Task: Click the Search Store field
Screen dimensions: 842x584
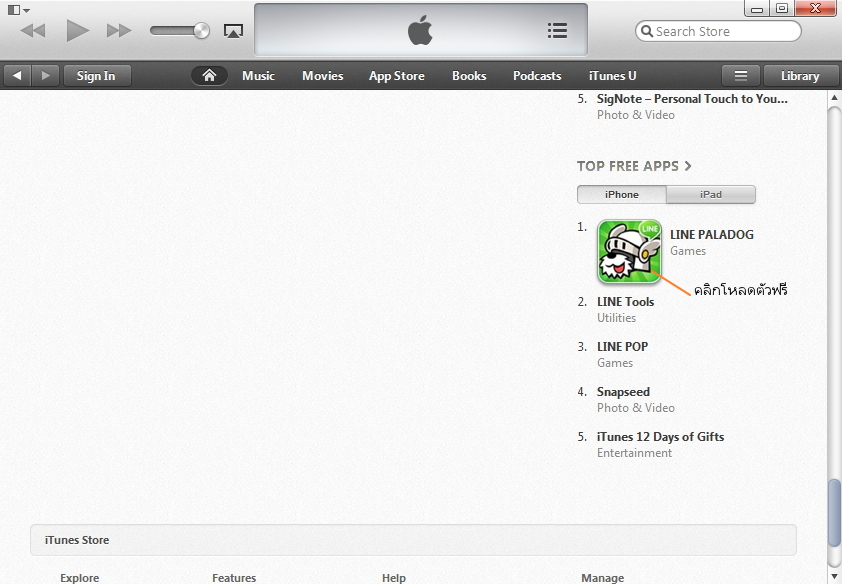Action: [x=718, y=31]
